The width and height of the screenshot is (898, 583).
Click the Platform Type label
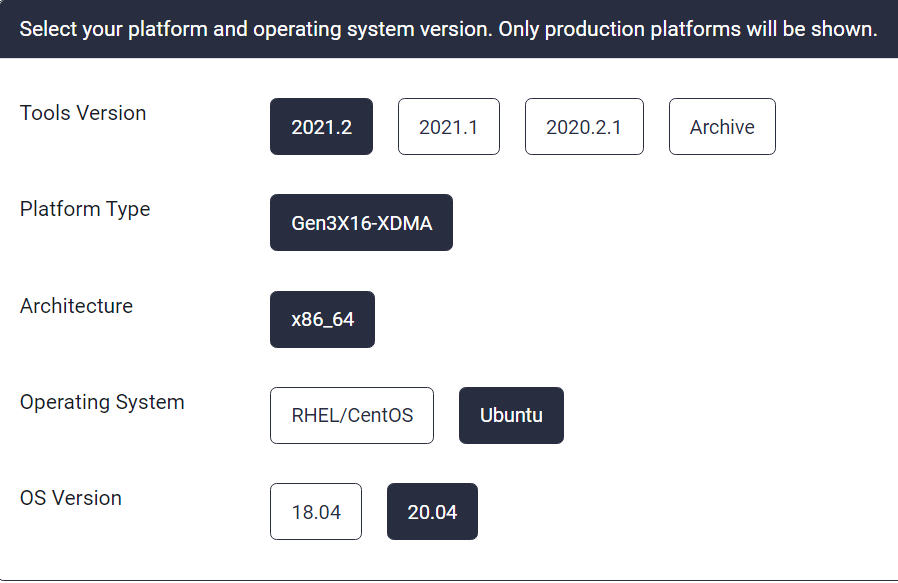[84, 209]
